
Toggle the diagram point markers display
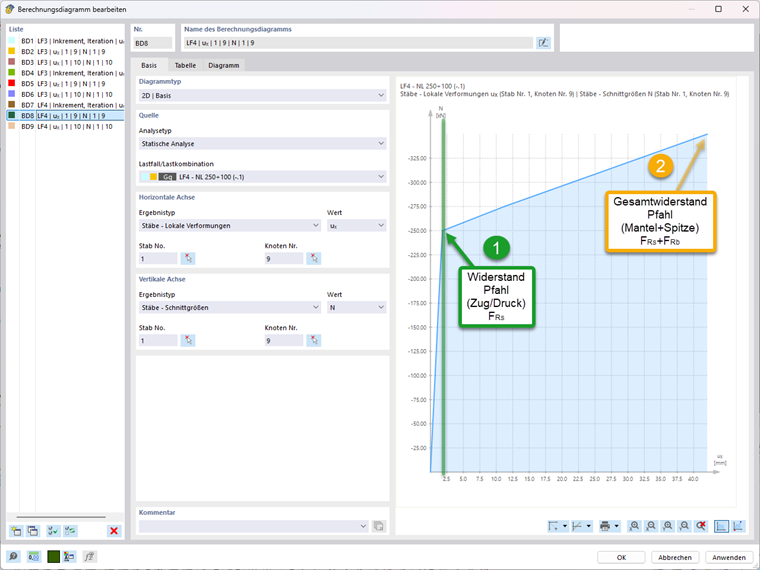click(738, 526)
